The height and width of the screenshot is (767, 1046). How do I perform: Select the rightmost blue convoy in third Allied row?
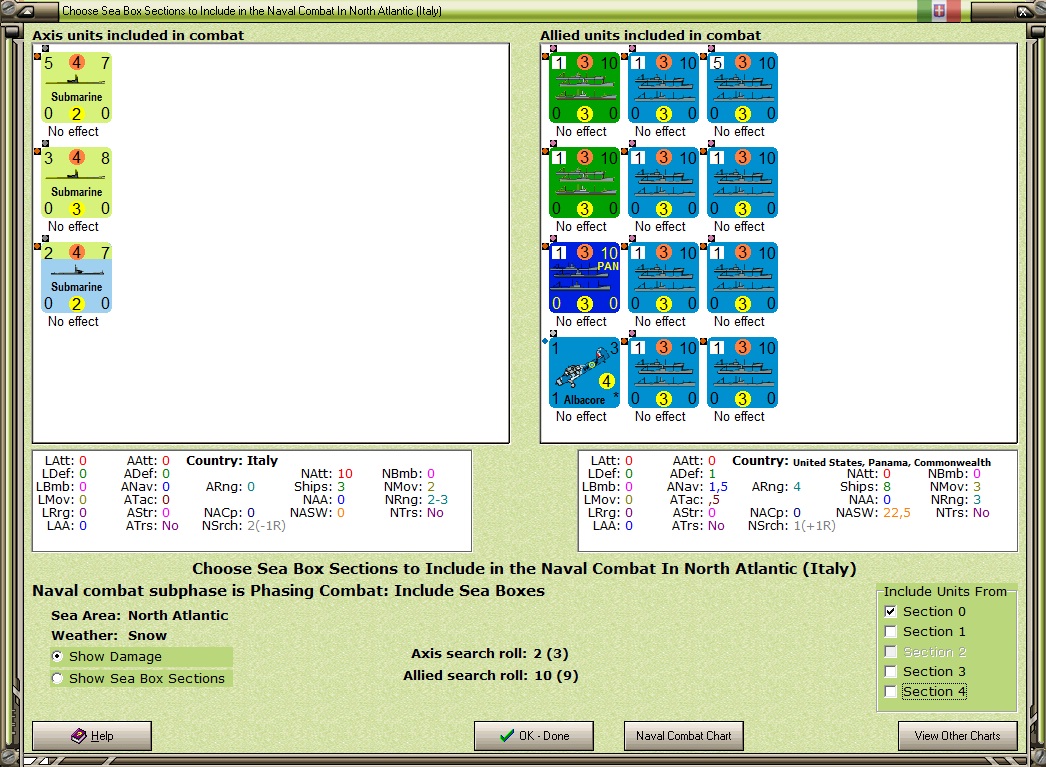click(742, 277)
